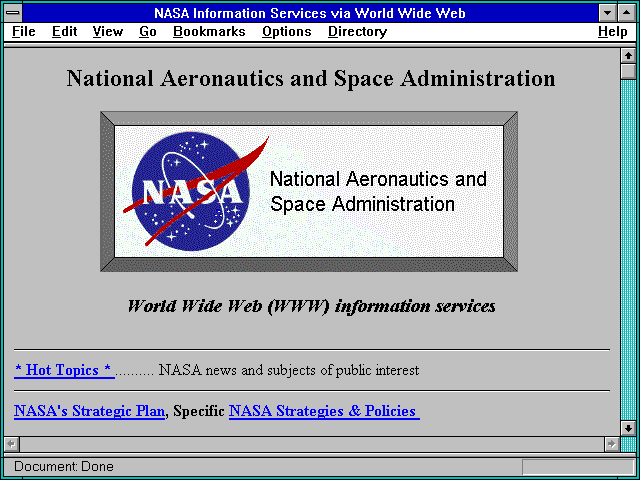Click the vertical scrollbar thumb

coord(628,71)
